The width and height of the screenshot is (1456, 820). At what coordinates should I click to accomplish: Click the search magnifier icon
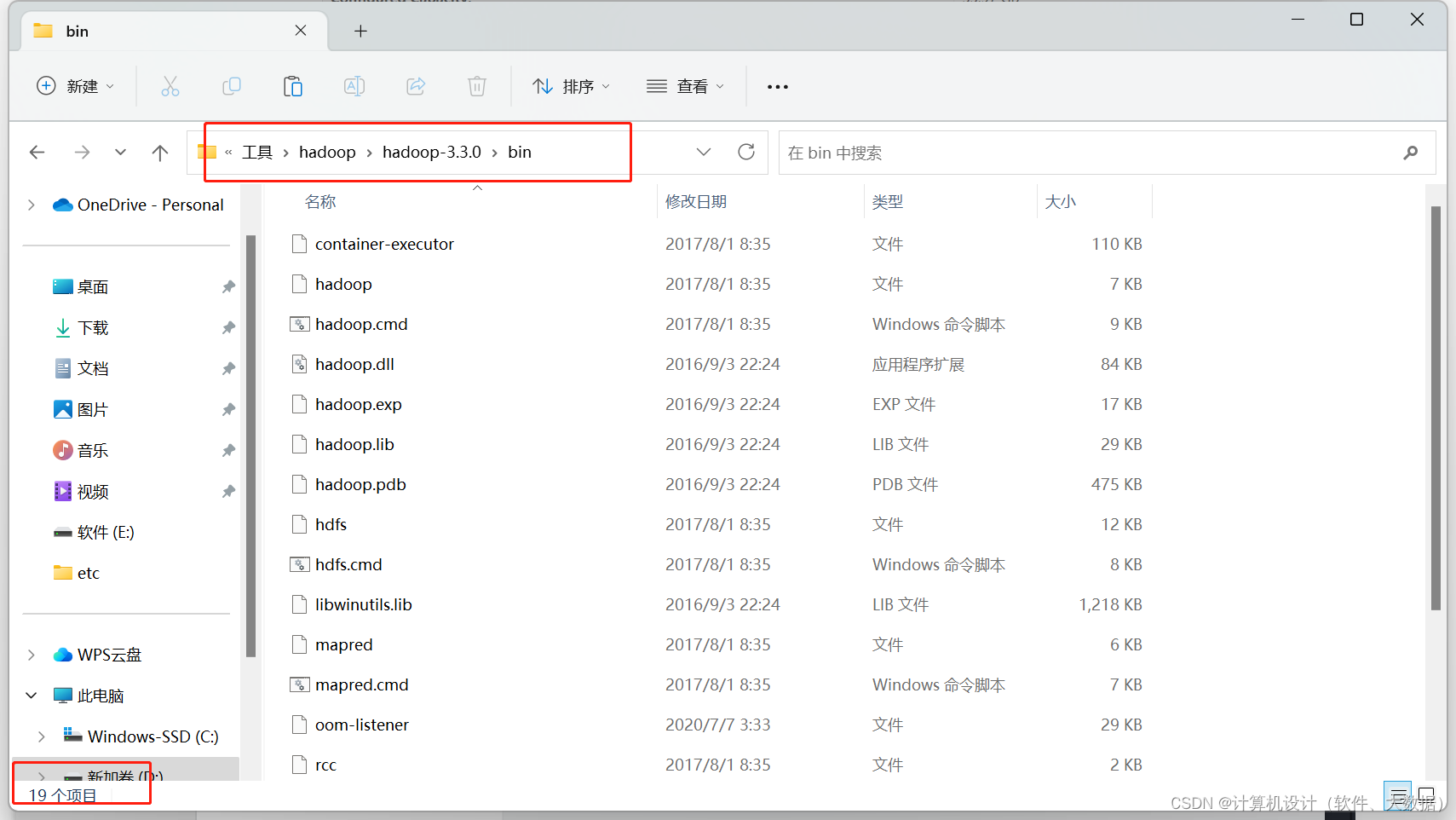click(x=1411, y=153)
